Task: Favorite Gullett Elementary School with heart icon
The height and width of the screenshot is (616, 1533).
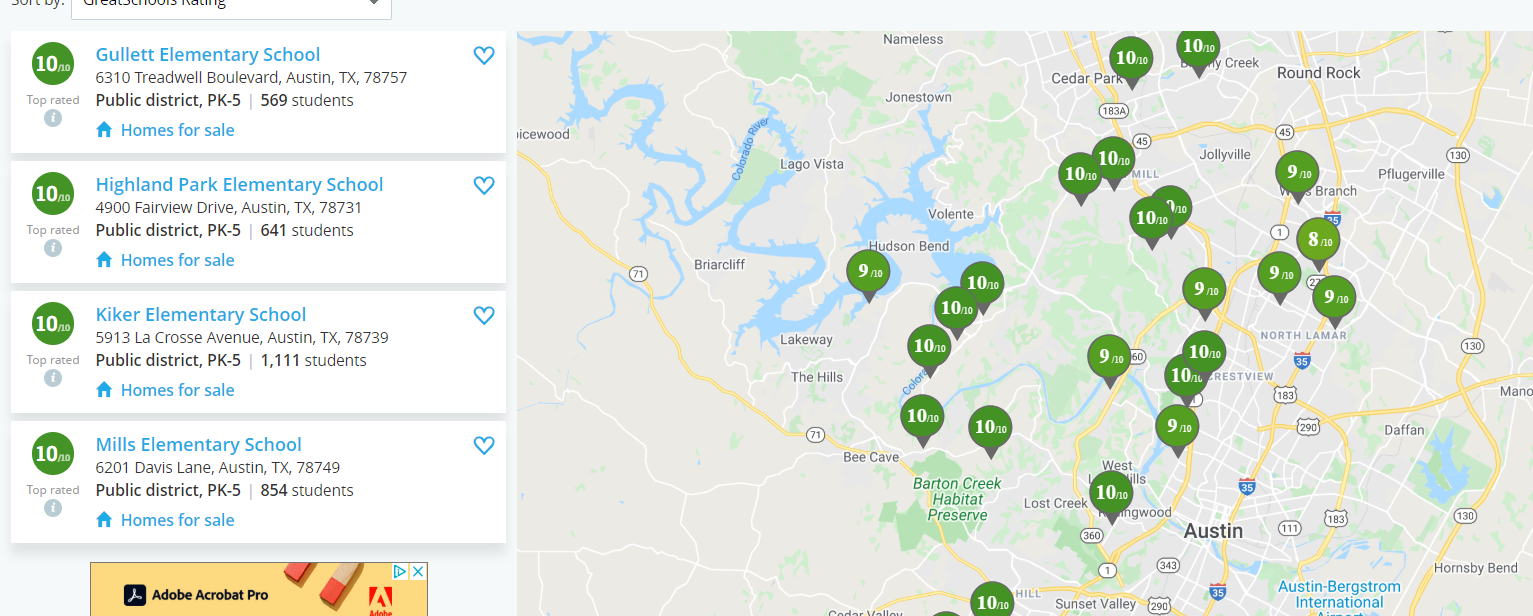Action: [484, 56]
